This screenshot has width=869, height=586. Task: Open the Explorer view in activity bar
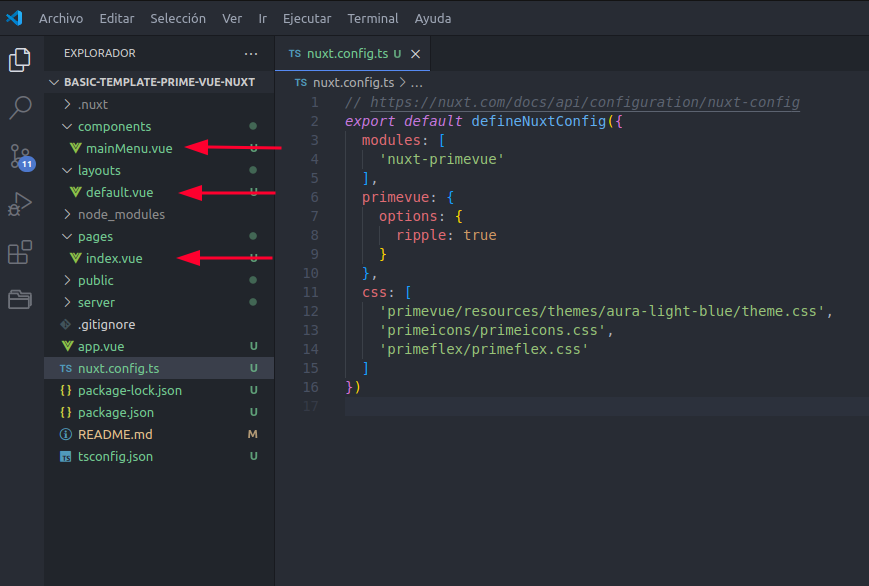[20, 60]
